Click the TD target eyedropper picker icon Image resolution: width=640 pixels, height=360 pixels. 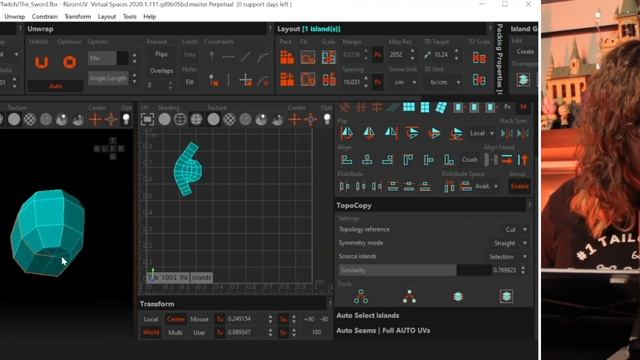pos(427,55)
